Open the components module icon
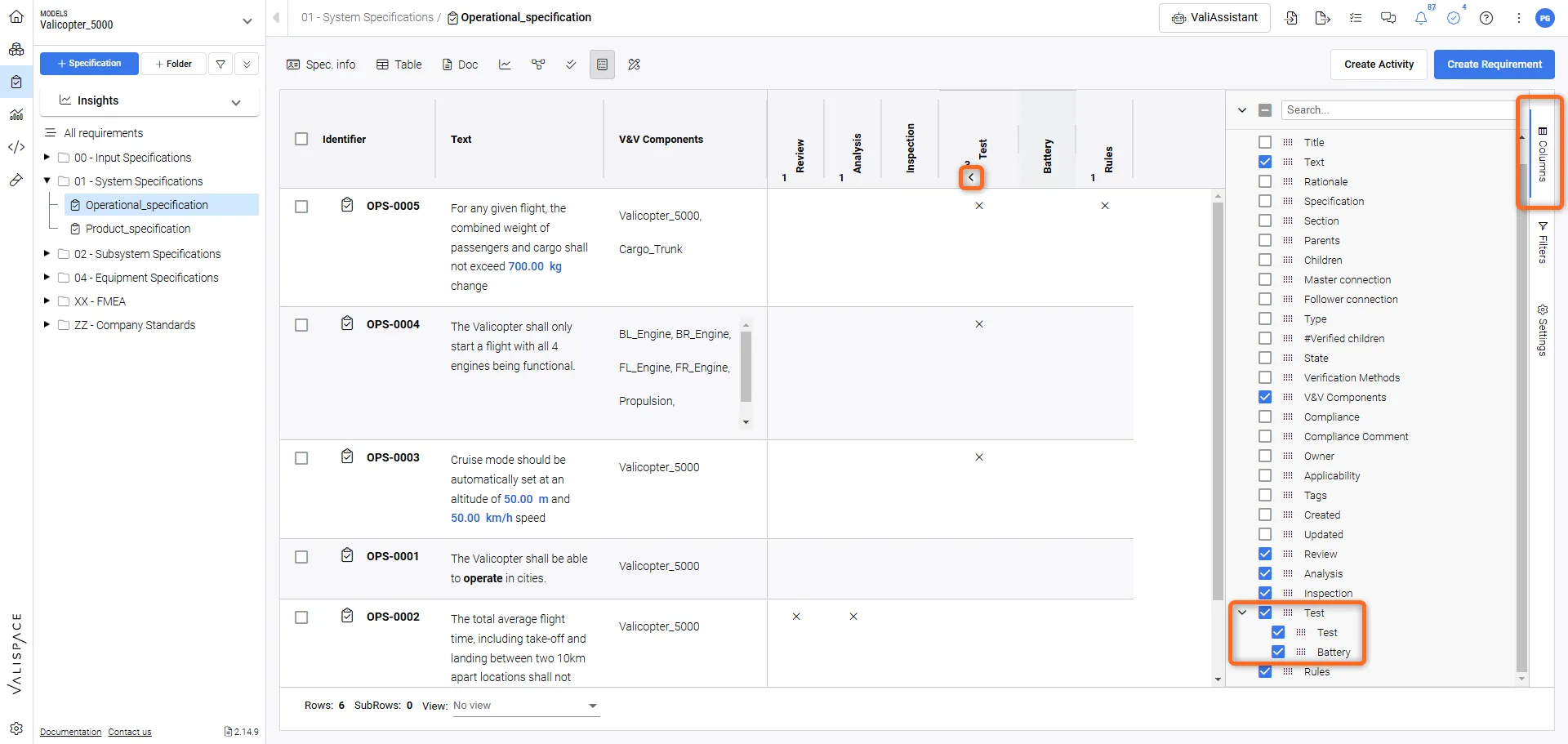Viewport: 1568px width, 744px height. point(16,49)
